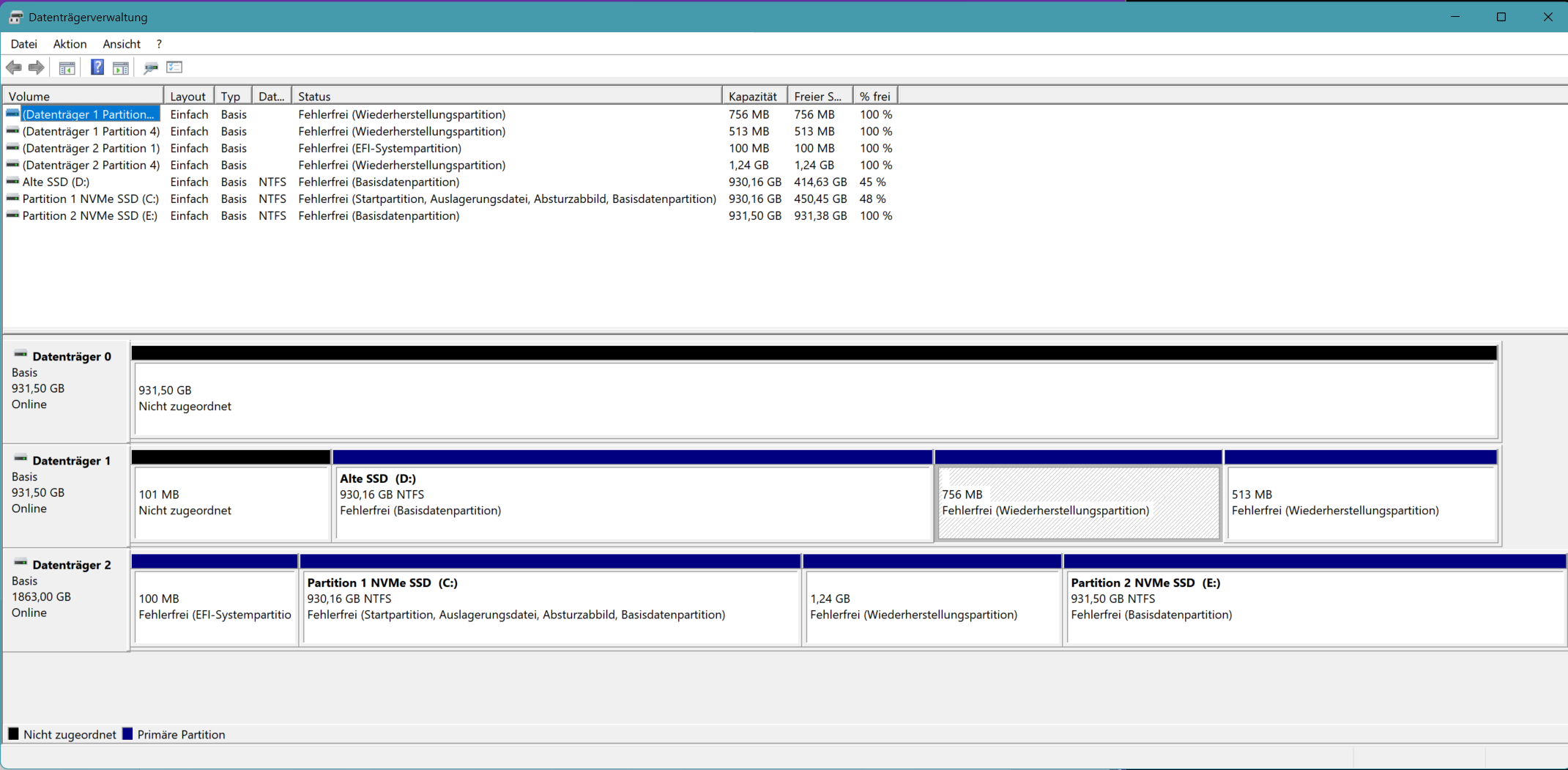This screenshot has width=1568, height=770.
Task: Click the black Nicht zugeordnet legend swatch
Action: 13,734
